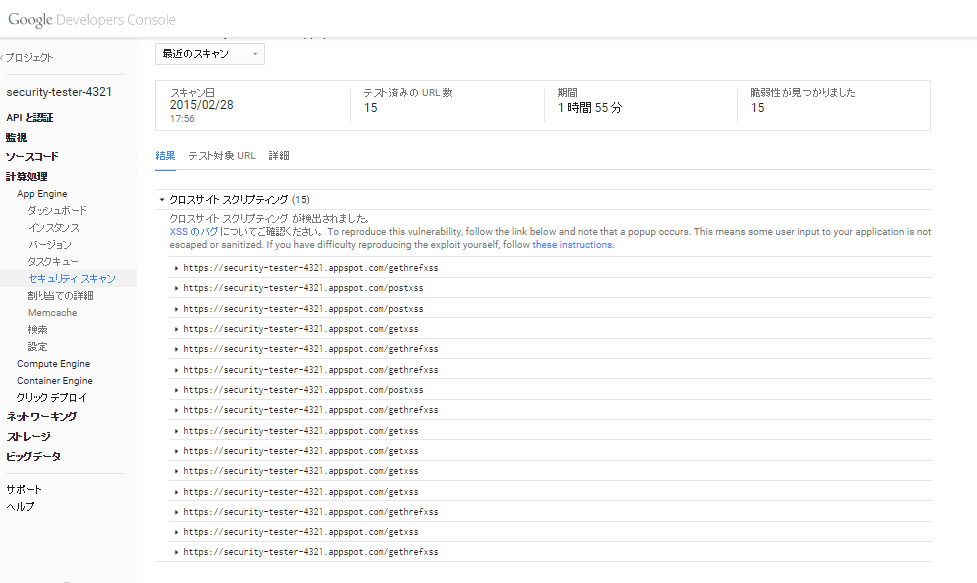Image resolution: width=977 pixels, height=583 pixels.
Task: Open the インスタンス page
Action: click(54, 228)
